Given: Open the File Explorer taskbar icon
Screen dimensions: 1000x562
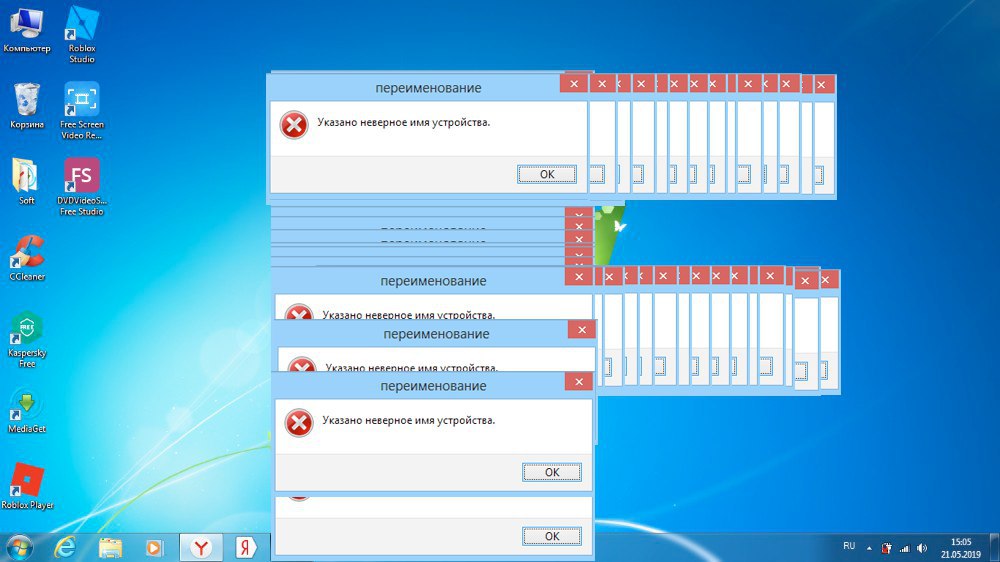Looking at the screenshot, I should click(x=110, y=547).
